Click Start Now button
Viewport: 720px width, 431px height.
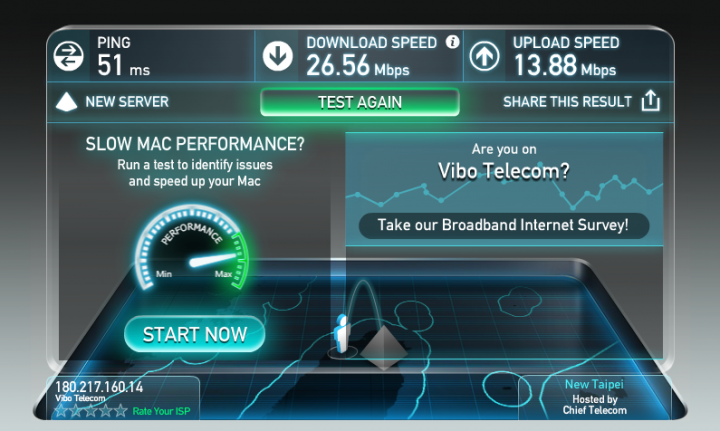point(195,334)
